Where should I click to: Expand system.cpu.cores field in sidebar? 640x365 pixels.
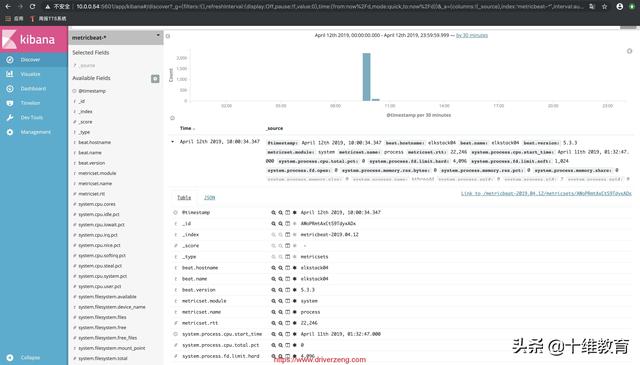97,204
